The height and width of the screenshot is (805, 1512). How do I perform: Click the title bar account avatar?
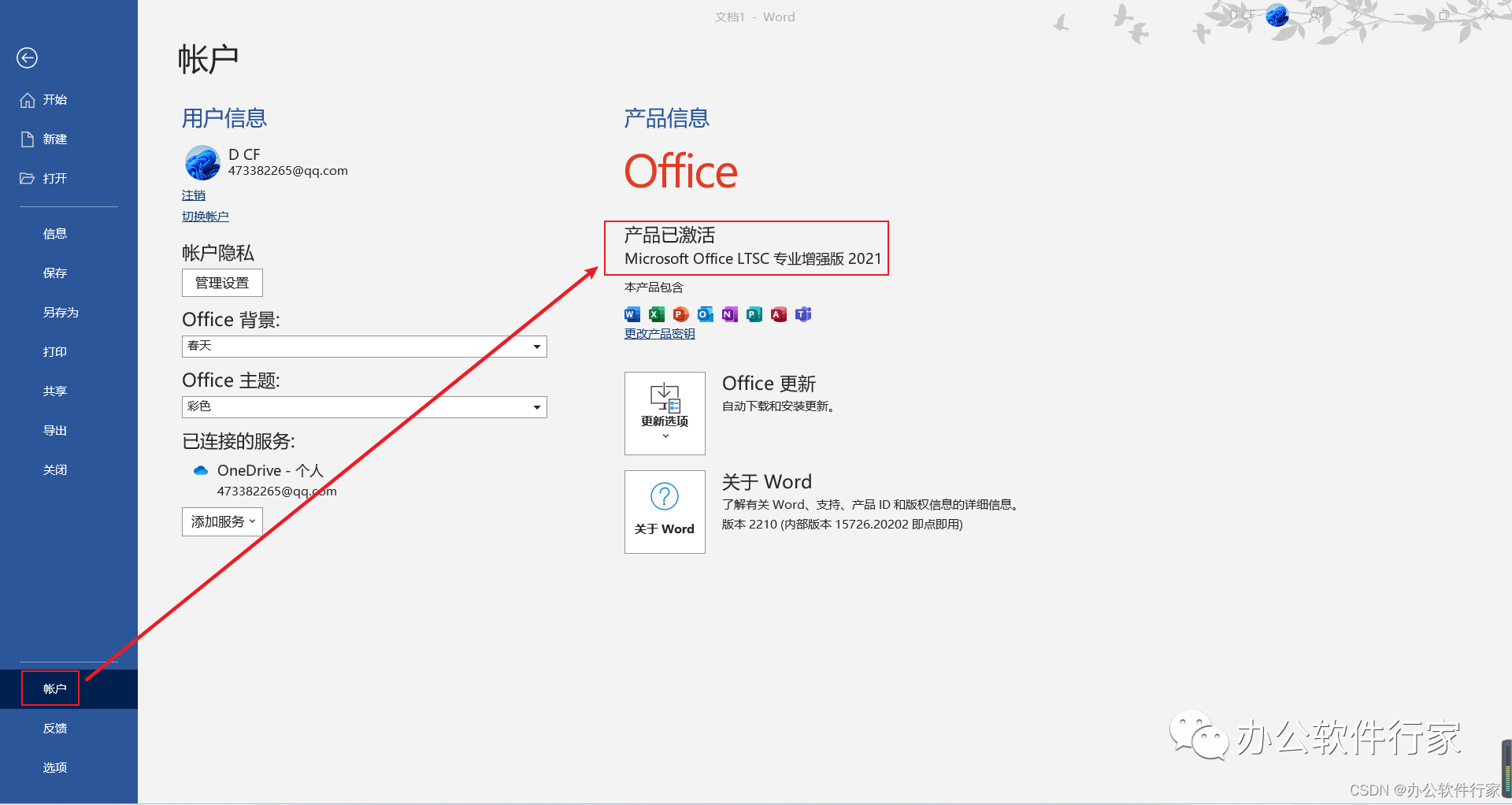[1277, 15]
